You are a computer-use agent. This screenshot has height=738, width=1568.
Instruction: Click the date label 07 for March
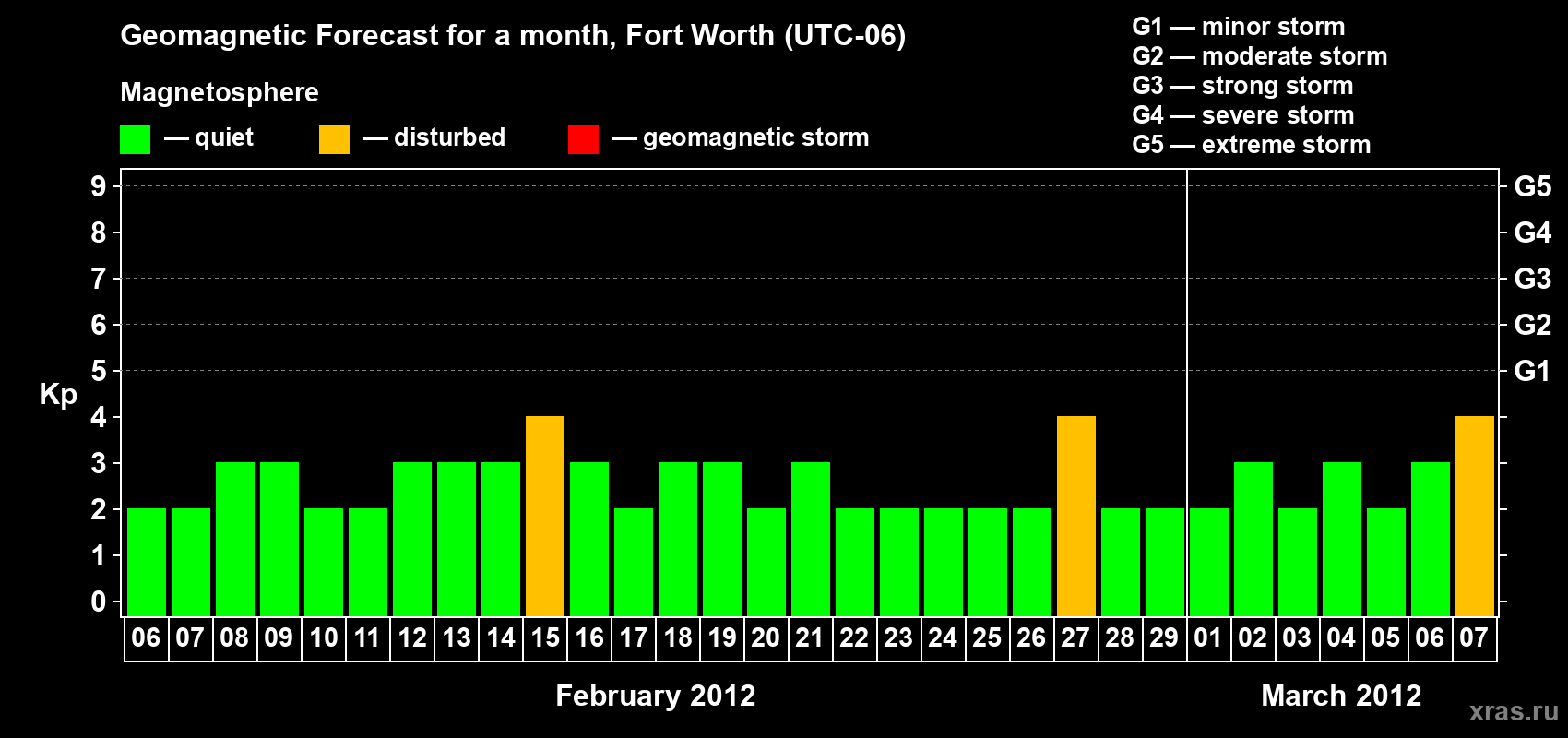pos(1474,638)
